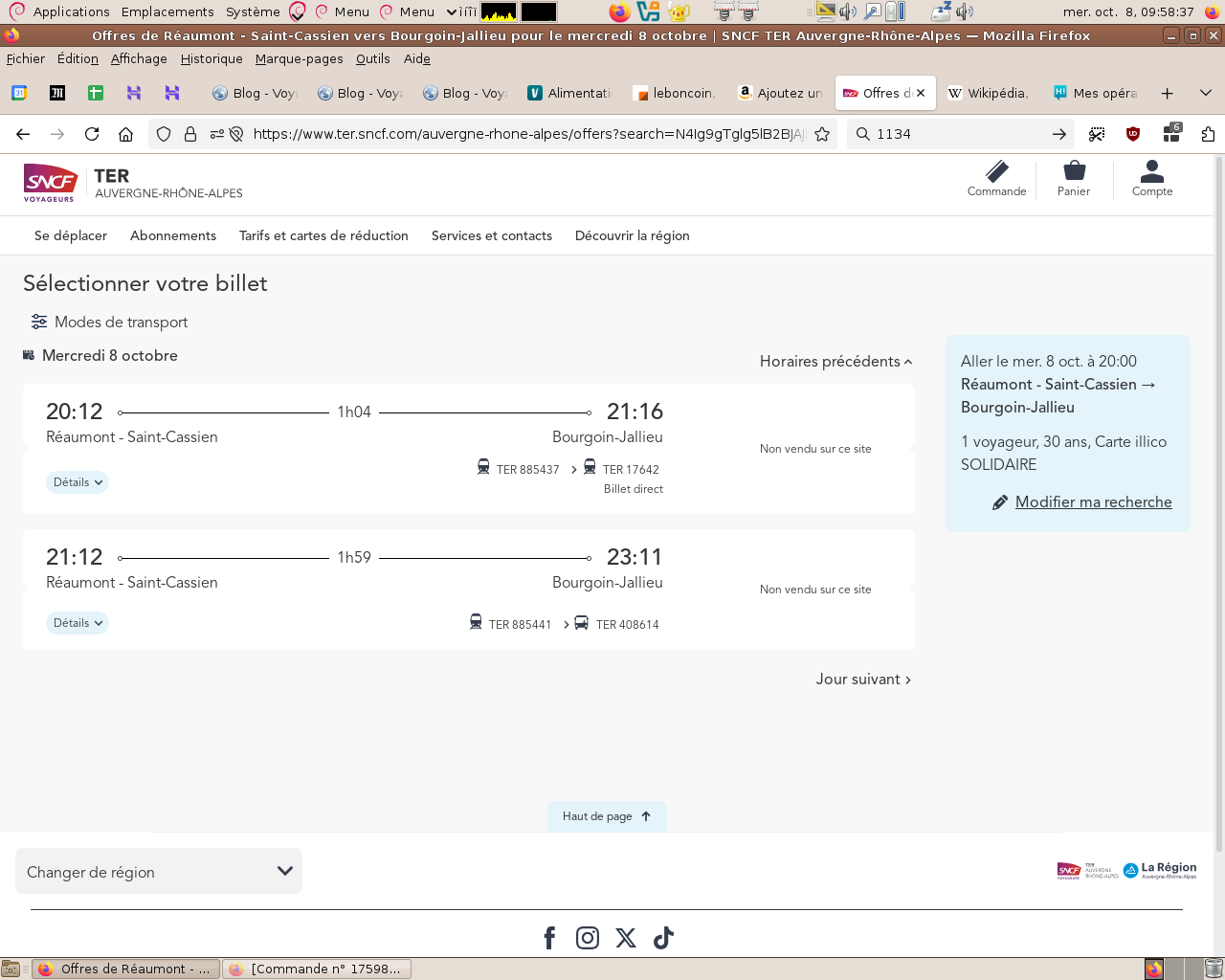Click the X social network icon

click(626, 938)
